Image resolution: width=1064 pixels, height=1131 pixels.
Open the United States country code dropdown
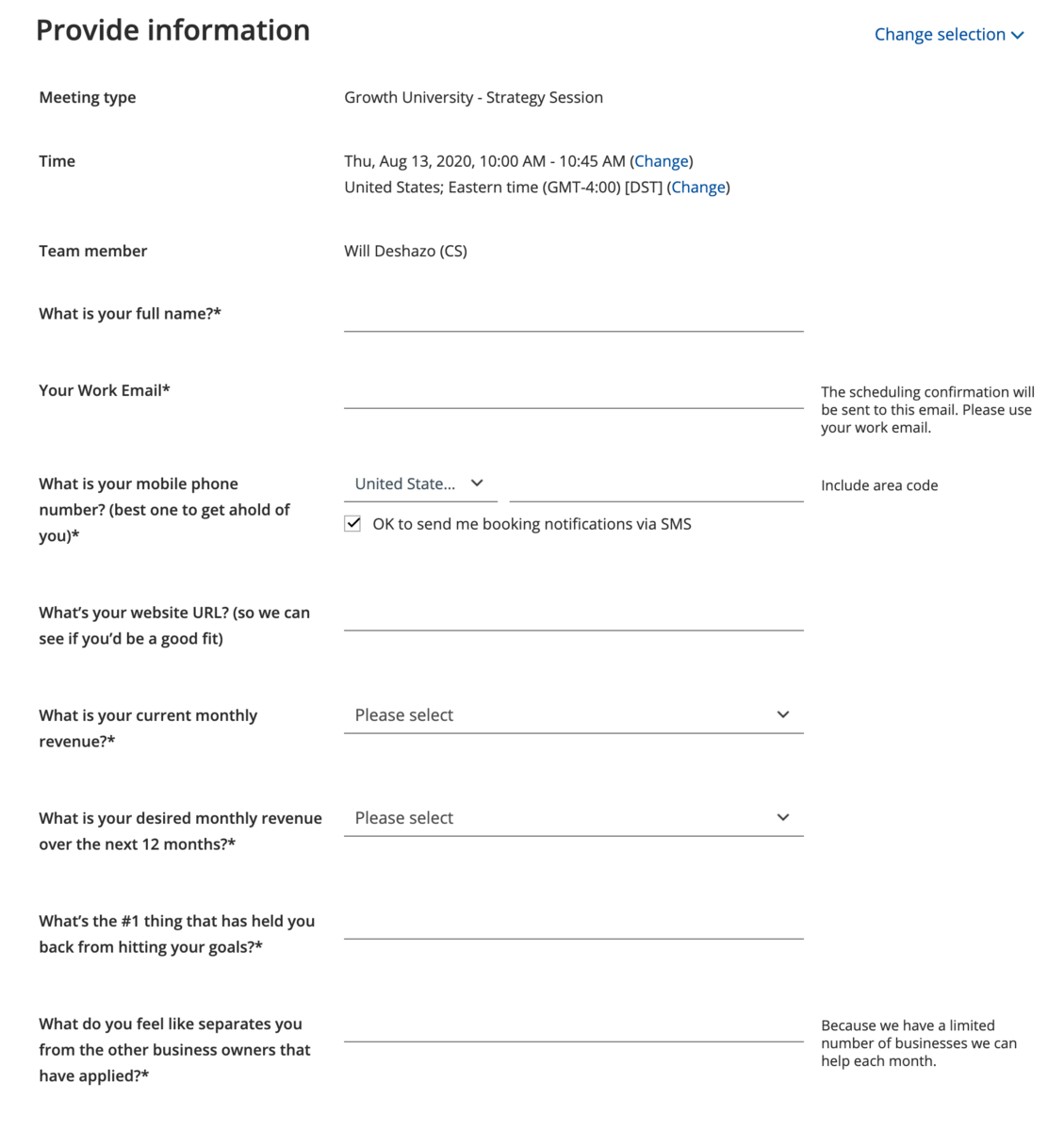(x=420, y=484)
